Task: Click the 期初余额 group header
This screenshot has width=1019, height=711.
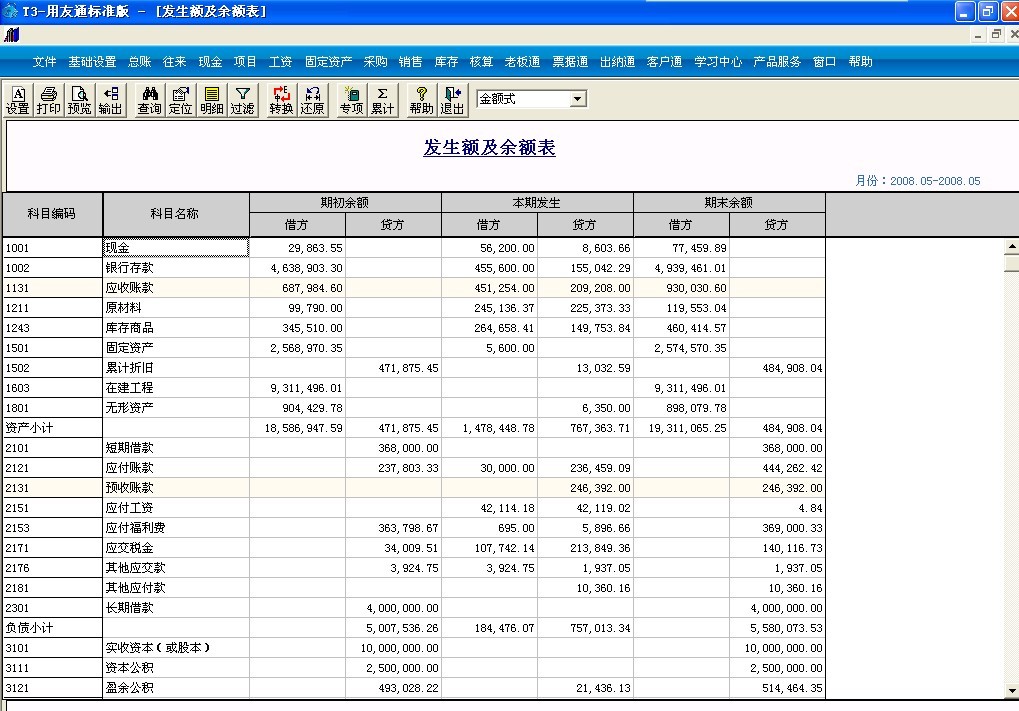Action: pos(345,203)
